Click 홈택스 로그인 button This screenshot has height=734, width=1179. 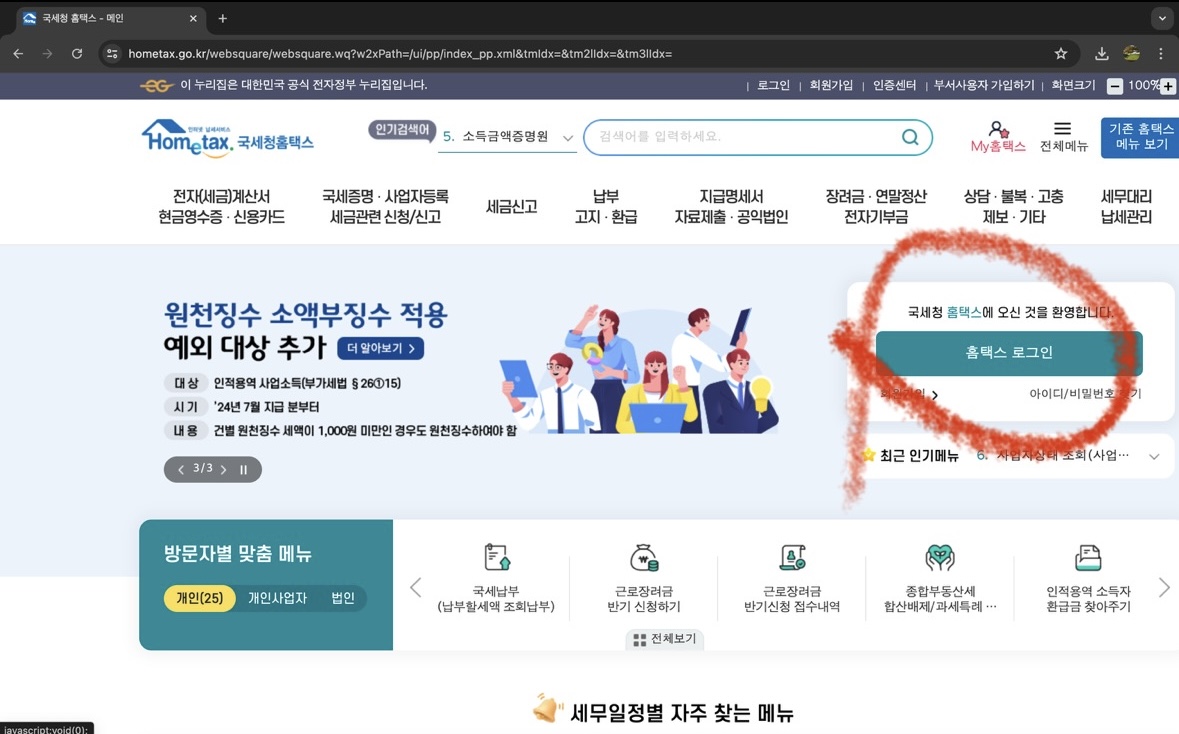coord(1009,353)
